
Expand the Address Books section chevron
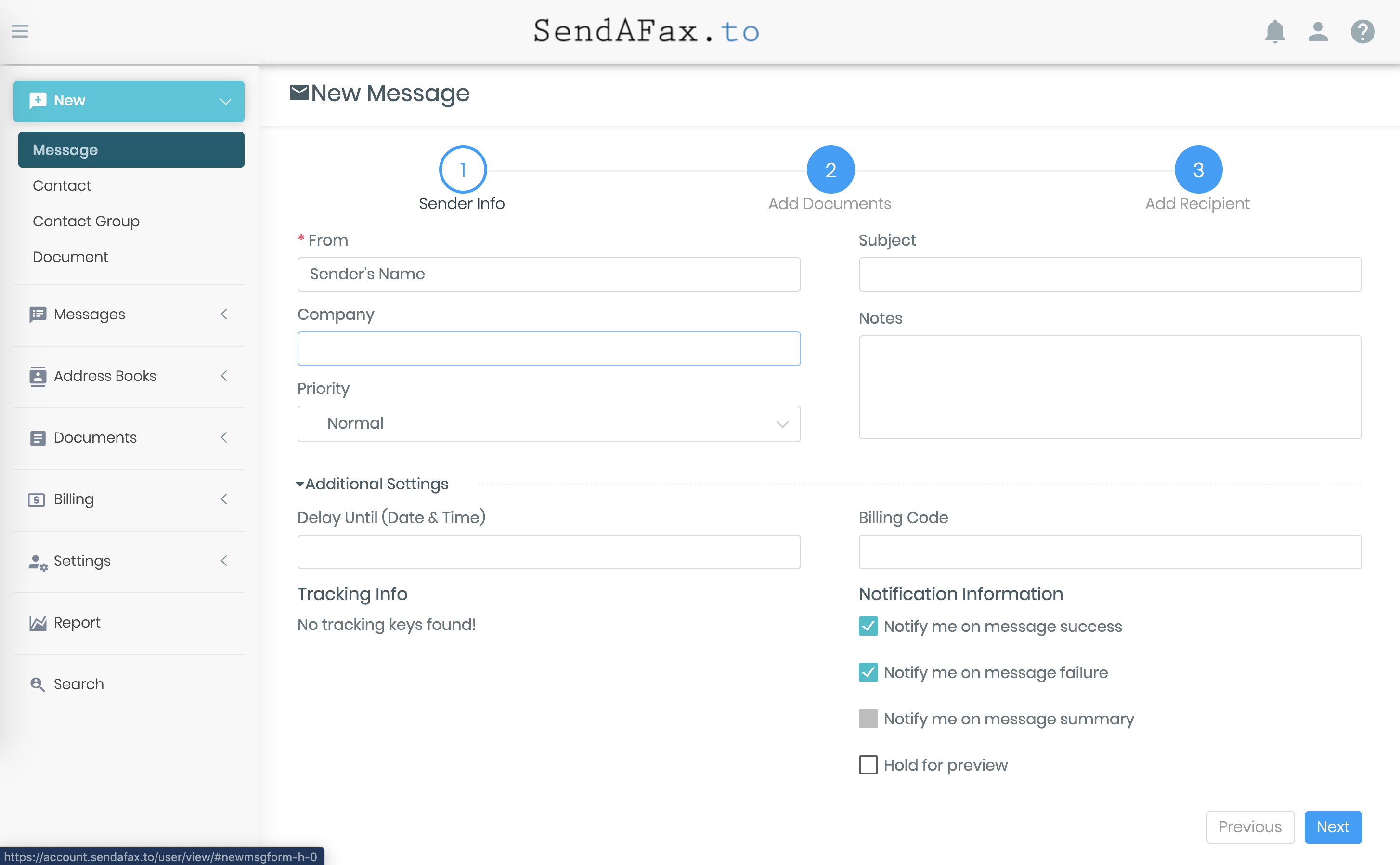(224, 376)
